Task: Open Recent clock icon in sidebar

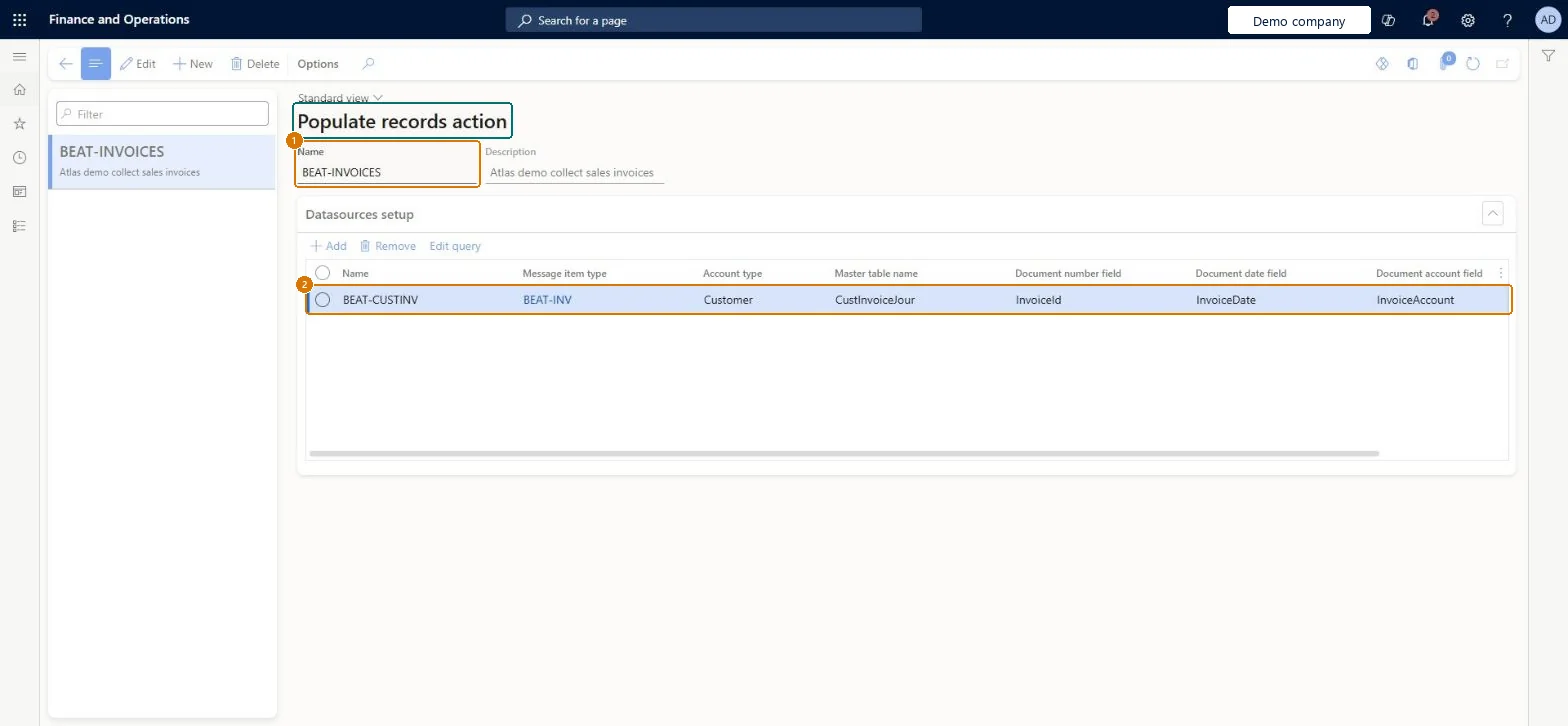Action: pyautogui.click(x=19, y=158)
